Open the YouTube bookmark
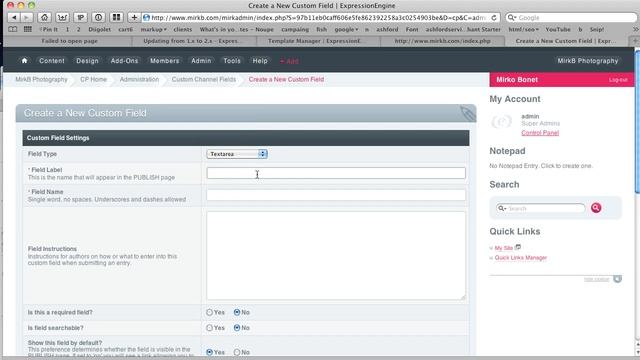Image resolution: width=640 pixels, height=360 pixels. tap(558, 29)
